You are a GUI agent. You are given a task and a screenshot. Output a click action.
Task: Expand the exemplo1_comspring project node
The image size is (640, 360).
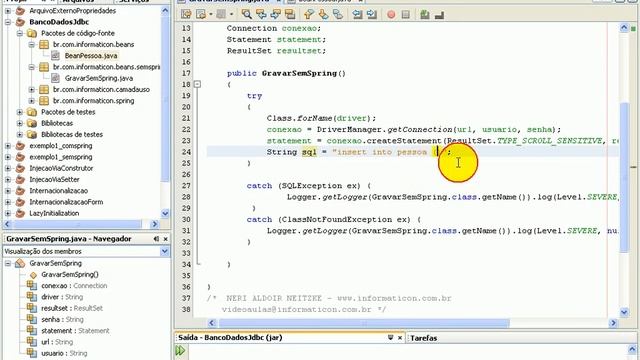pyautogui.click(x=8, y=146)
